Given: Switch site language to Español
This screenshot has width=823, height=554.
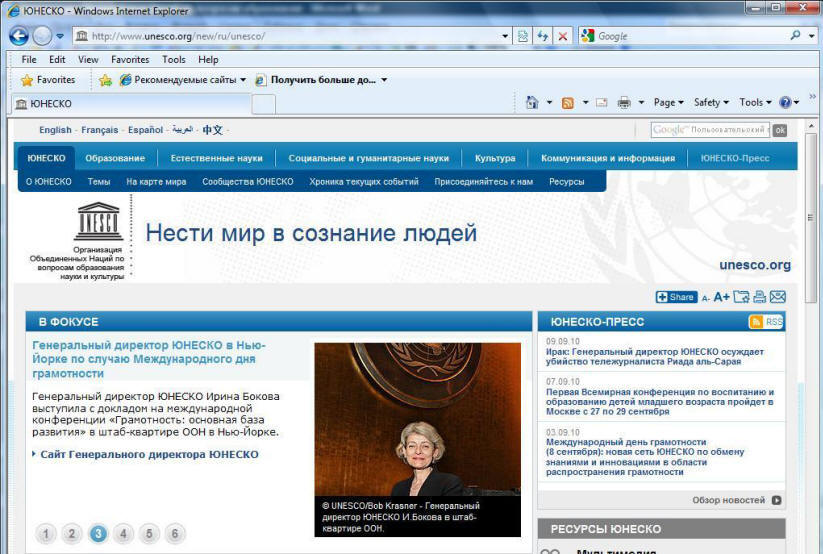Looking at the screenshot, I should pyautogui.click(x=145, y=130).
